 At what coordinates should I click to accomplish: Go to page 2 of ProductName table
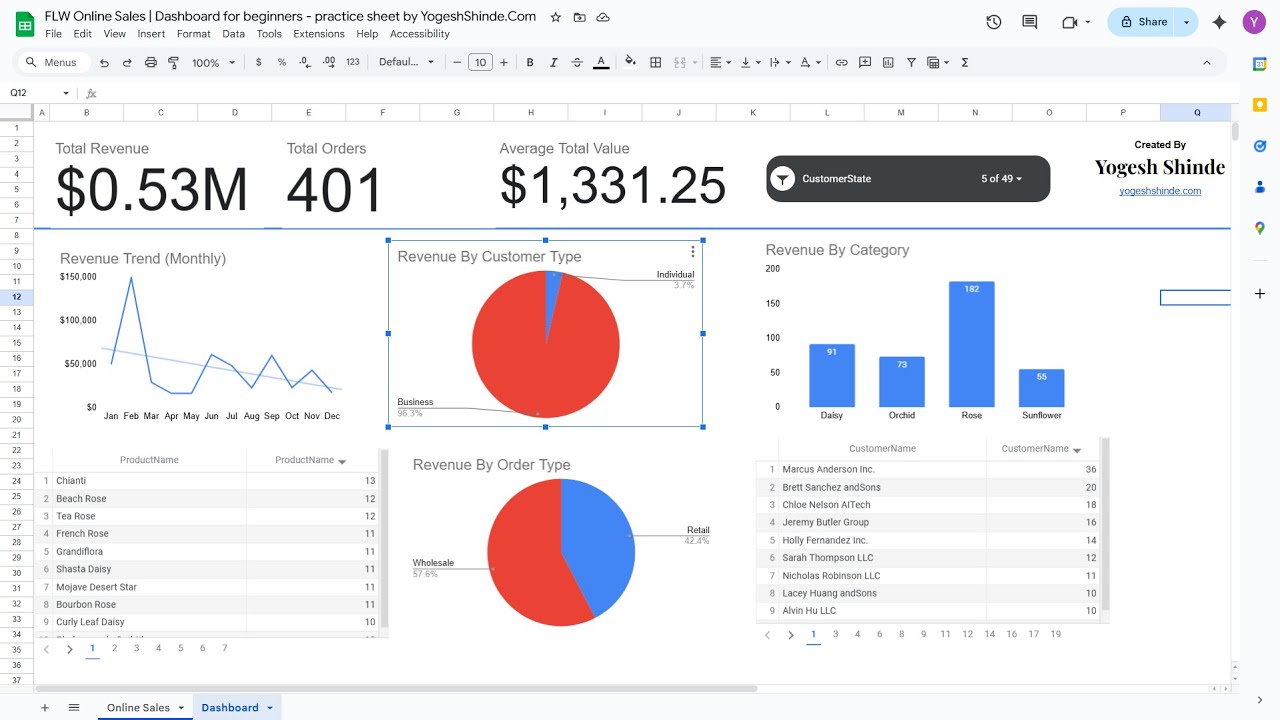pos(114,648)
